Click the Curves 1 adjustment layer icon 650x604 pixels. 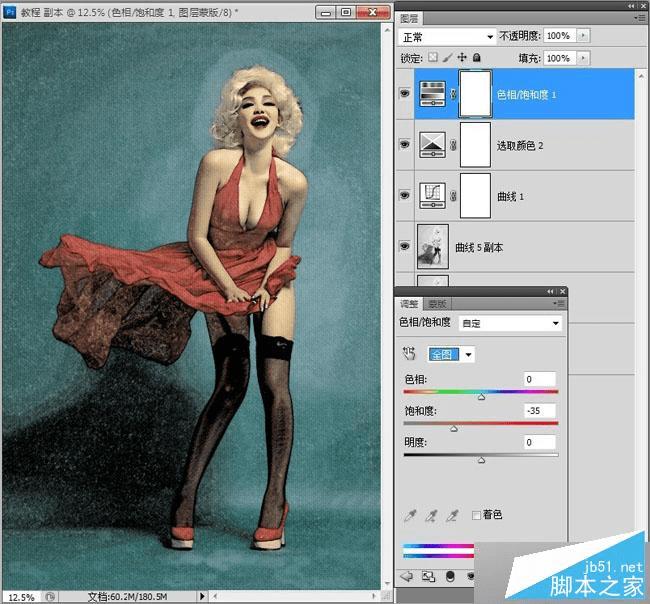432,196
